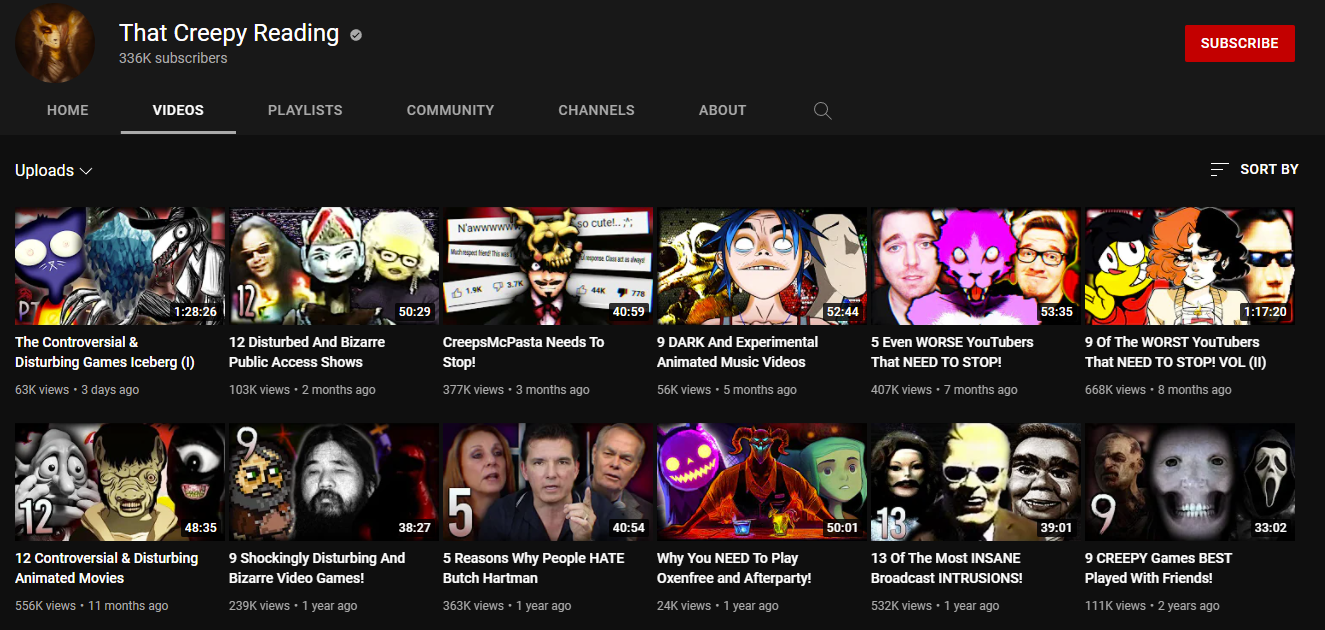
Task: Open 9 DARK And Experimental Animated Music Videos title
Action: click(737, 352)
